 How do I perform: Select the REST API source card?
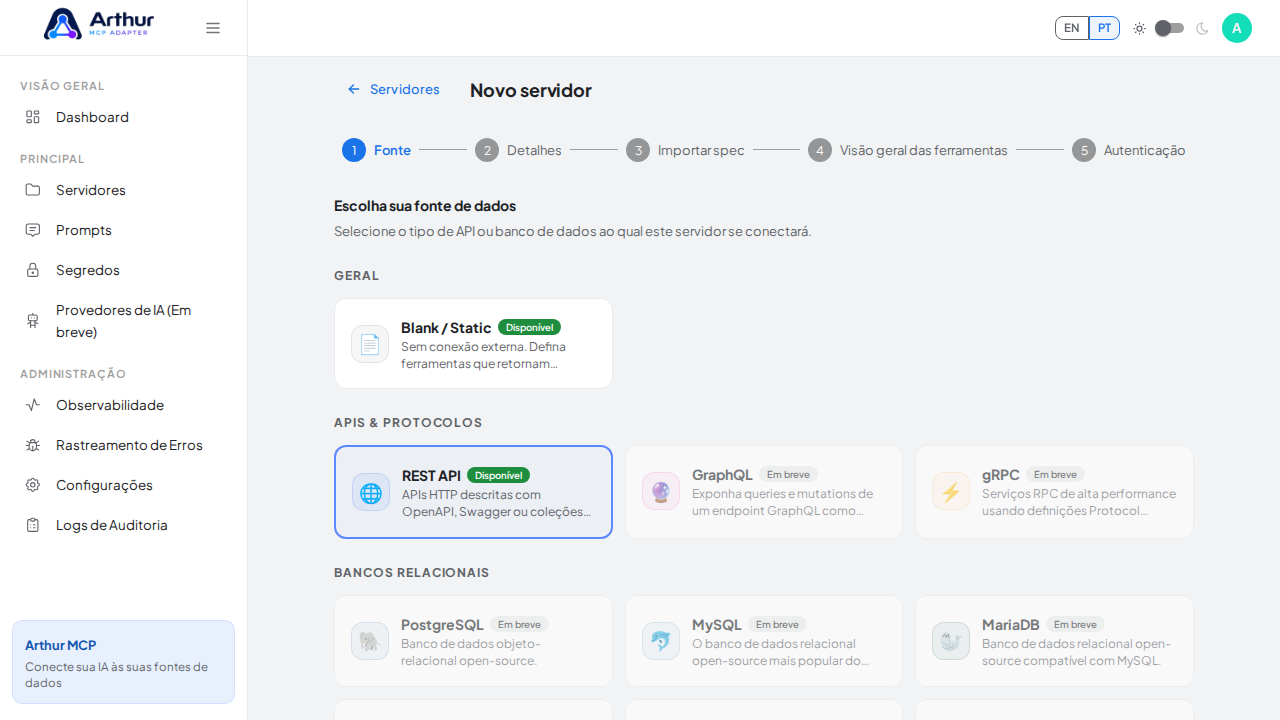[473, 492]
